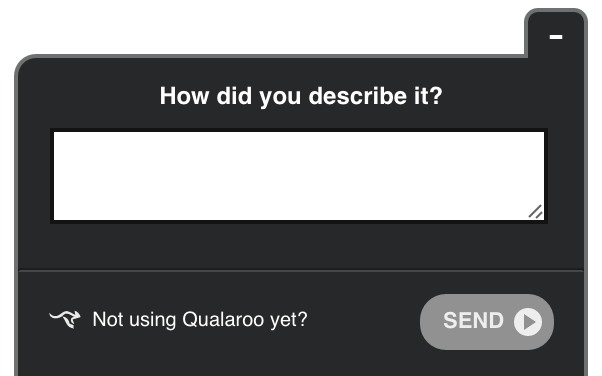
Task: Click the play arrow inside SEND
Action: tap(528, 322)
